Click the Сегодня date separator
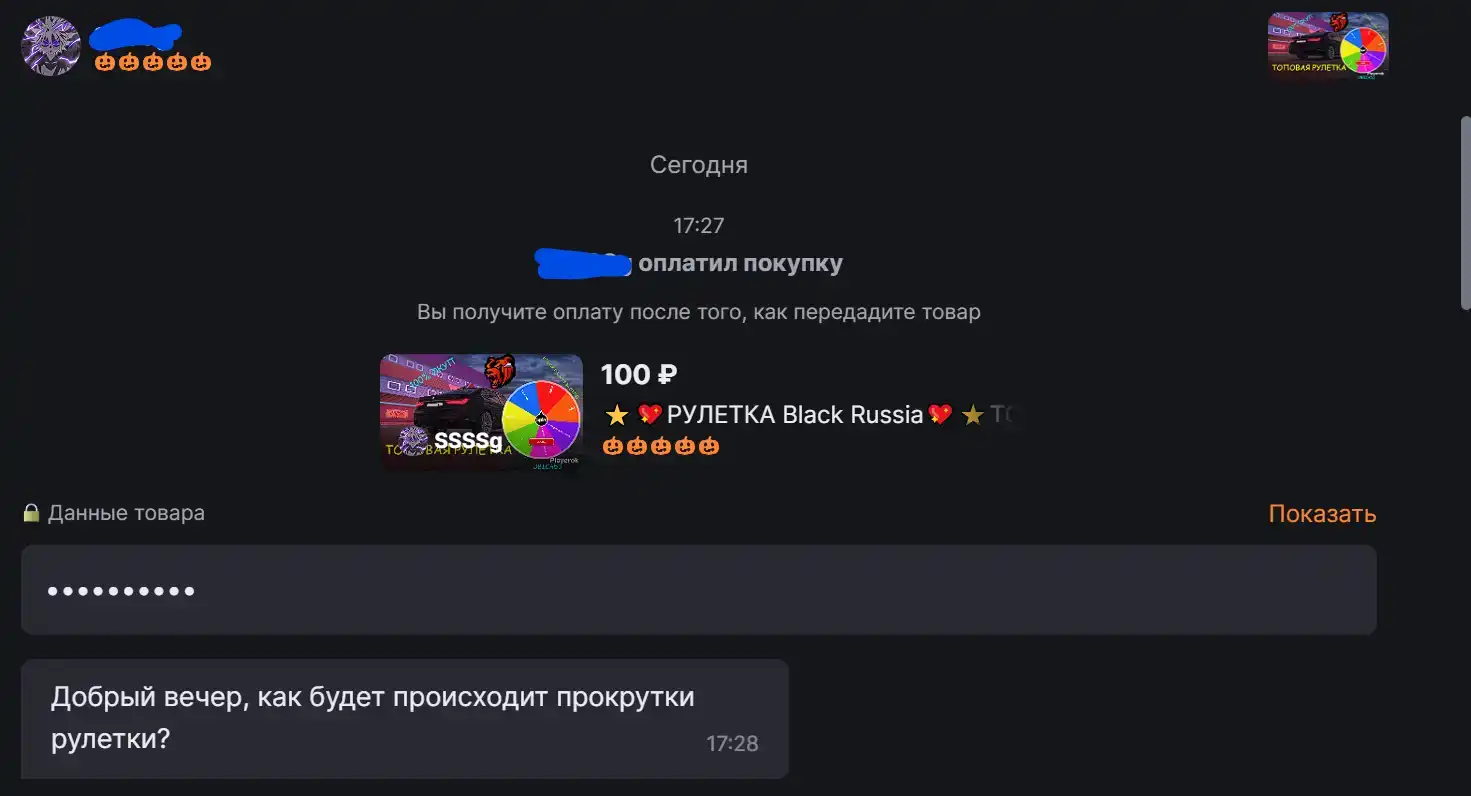 [x=699, y=165]
